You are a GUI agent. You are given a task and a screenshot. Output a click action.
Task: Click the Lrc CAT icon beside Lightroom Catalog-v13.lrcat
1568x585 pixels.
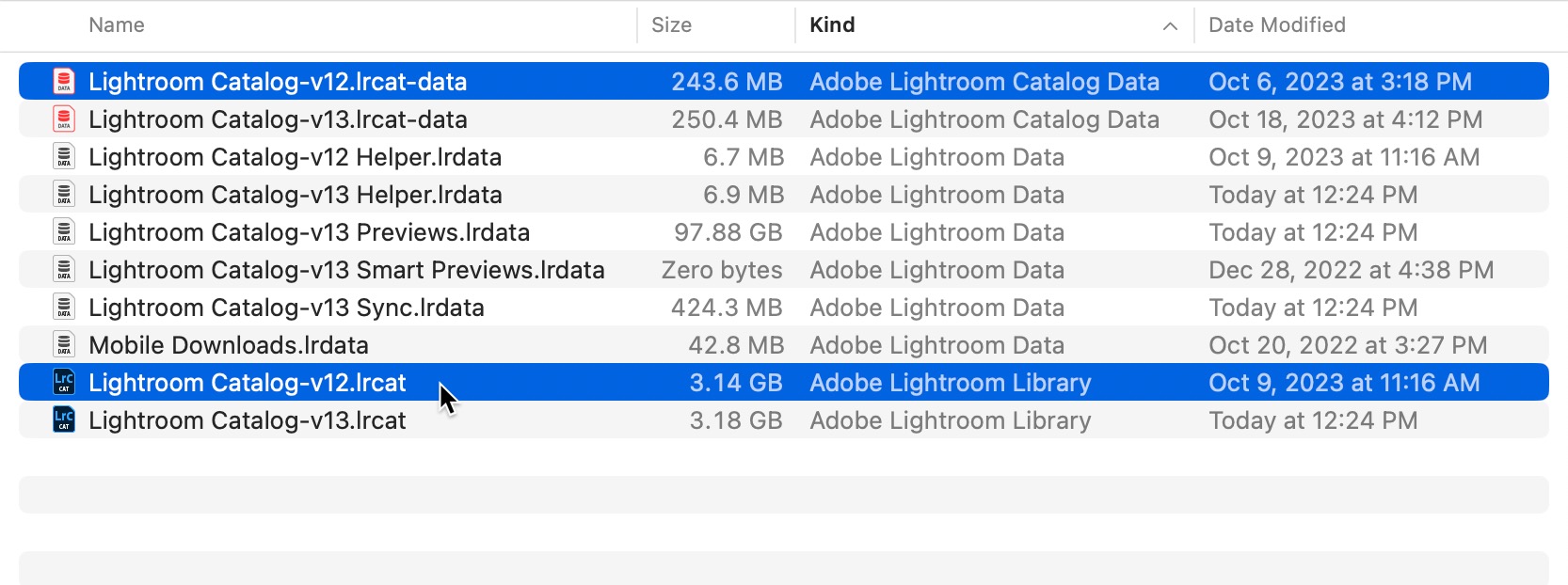pos(63,420)
